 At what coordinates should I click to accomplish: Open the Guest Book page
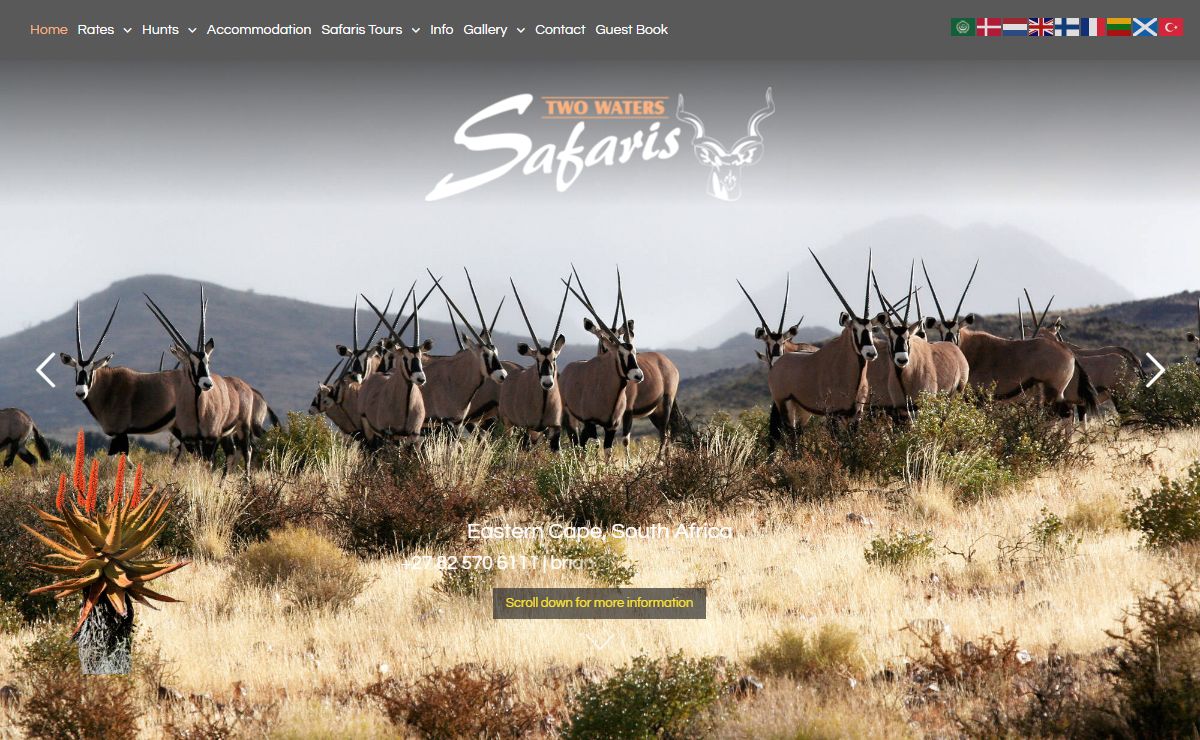coord(632,30)
